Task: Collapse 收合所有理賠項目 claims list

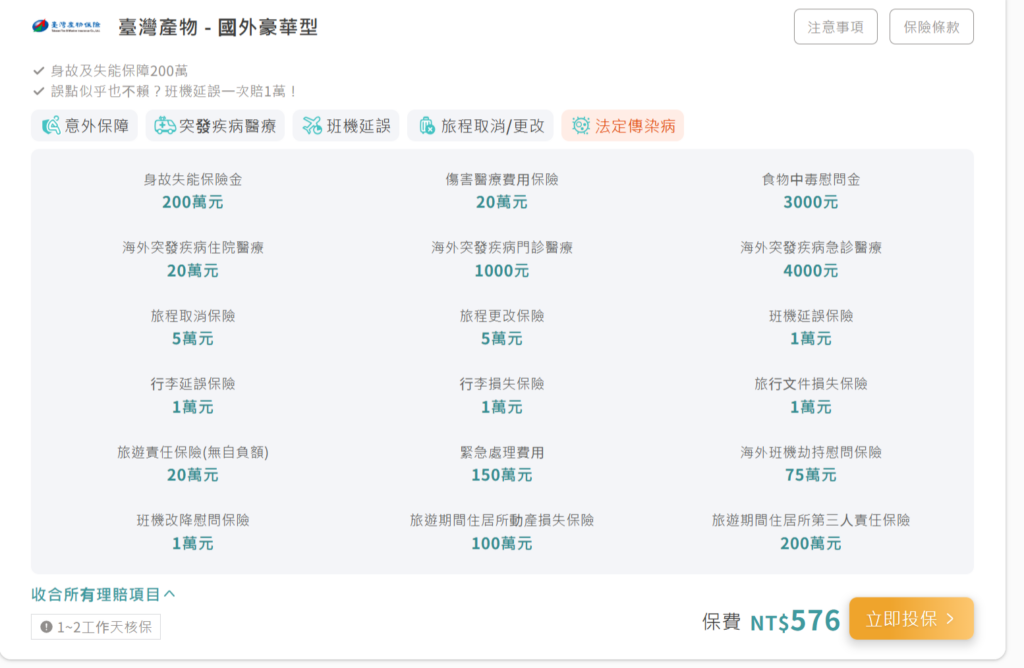Action: (x=103, y=594)
